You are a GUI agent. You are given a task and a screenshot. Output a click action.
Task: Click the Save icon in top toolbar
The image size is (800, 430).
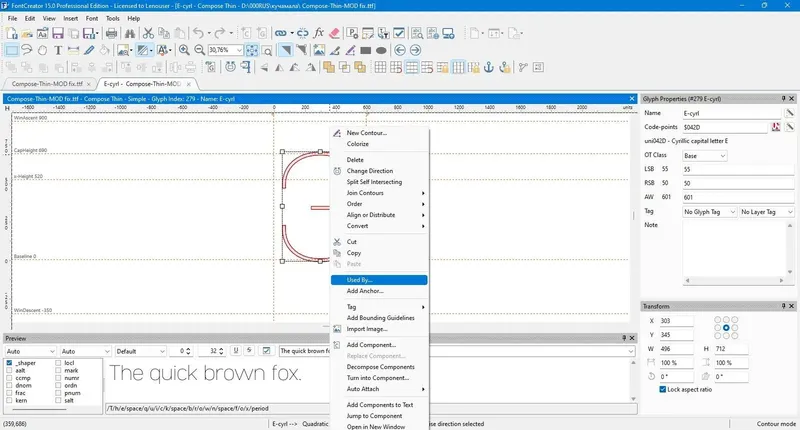[x=58, y=34]
